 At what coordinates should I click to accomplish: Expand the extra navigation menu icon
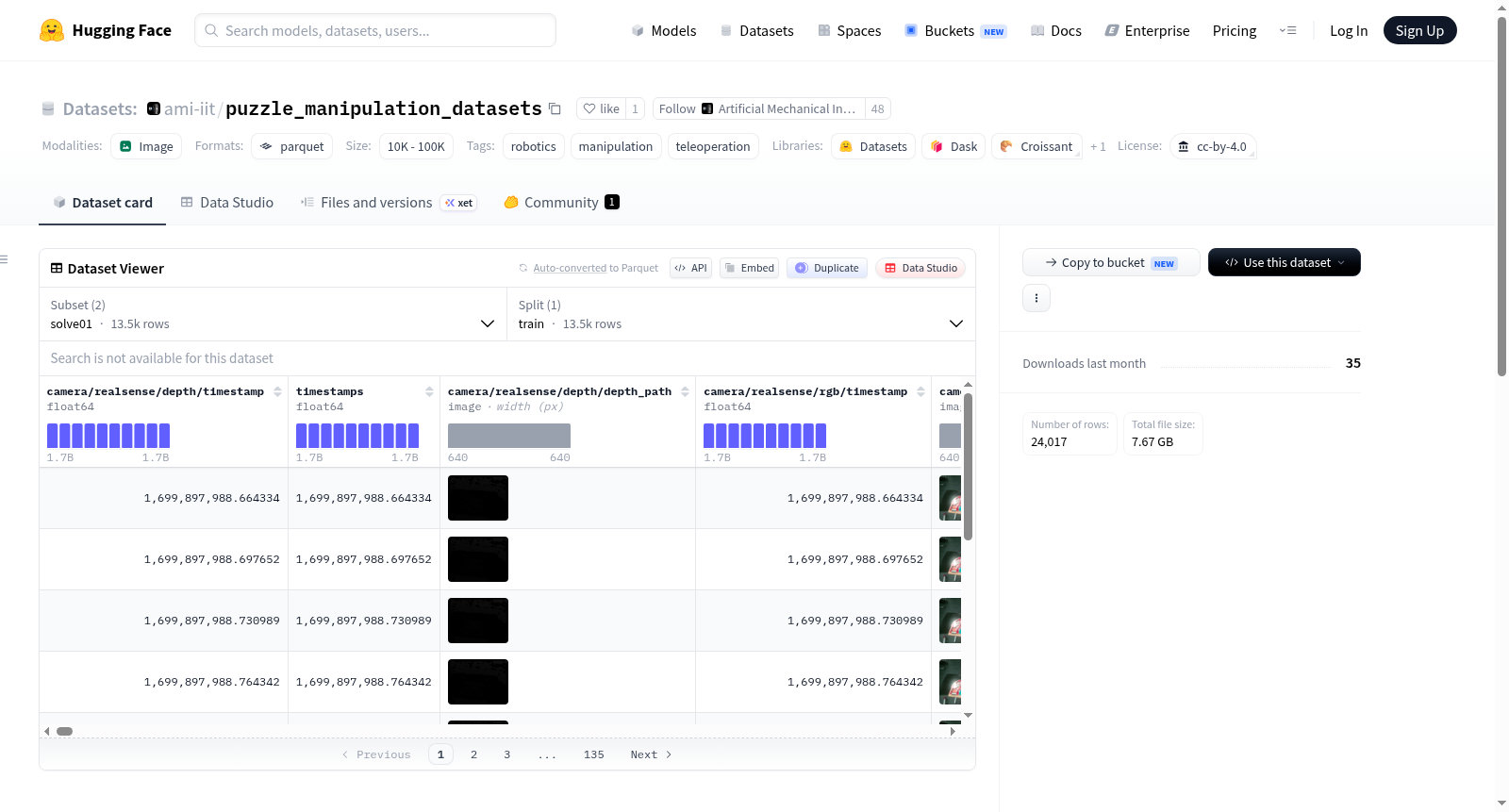click(1287, 30)
